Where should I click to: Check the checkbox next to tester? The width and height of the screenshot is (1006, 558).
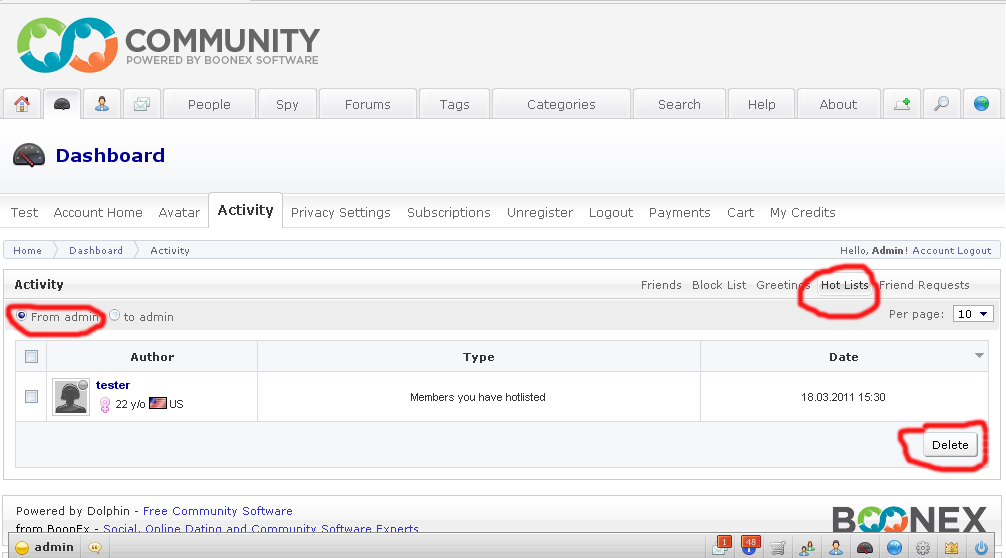(x=31, y=397)
